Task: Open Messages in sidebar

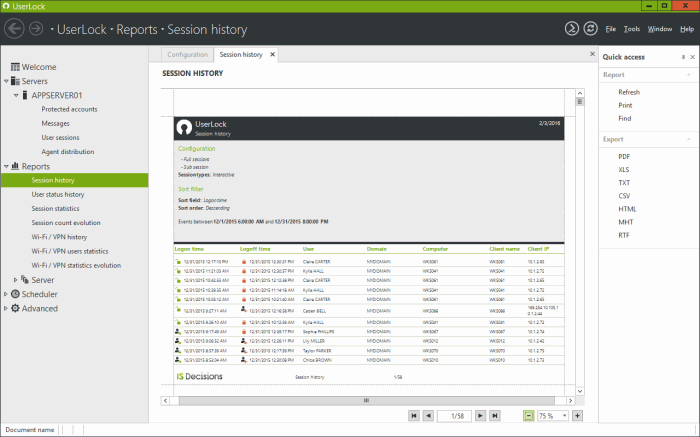Action: (x=55, y=124)
